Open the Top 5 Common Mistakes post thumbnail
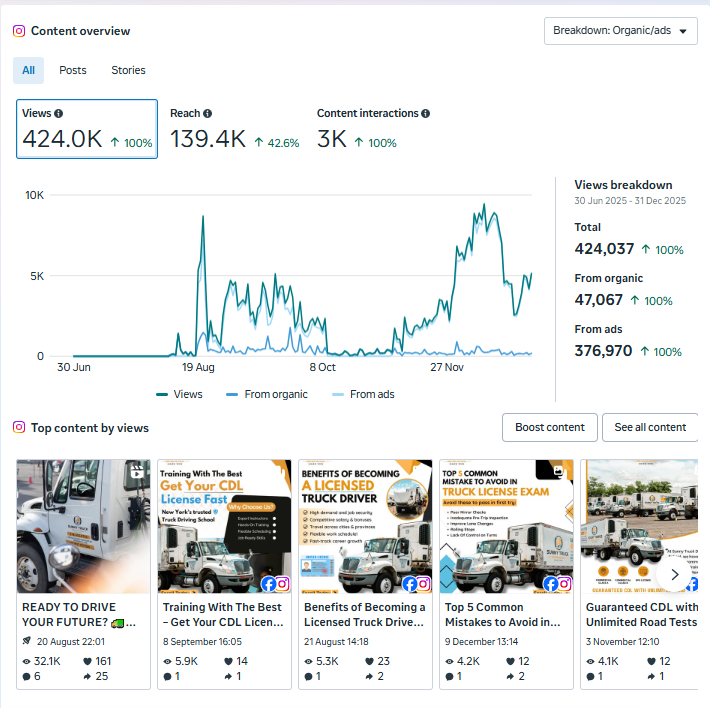The image size is (710, 708). click(x=506, y=526)
